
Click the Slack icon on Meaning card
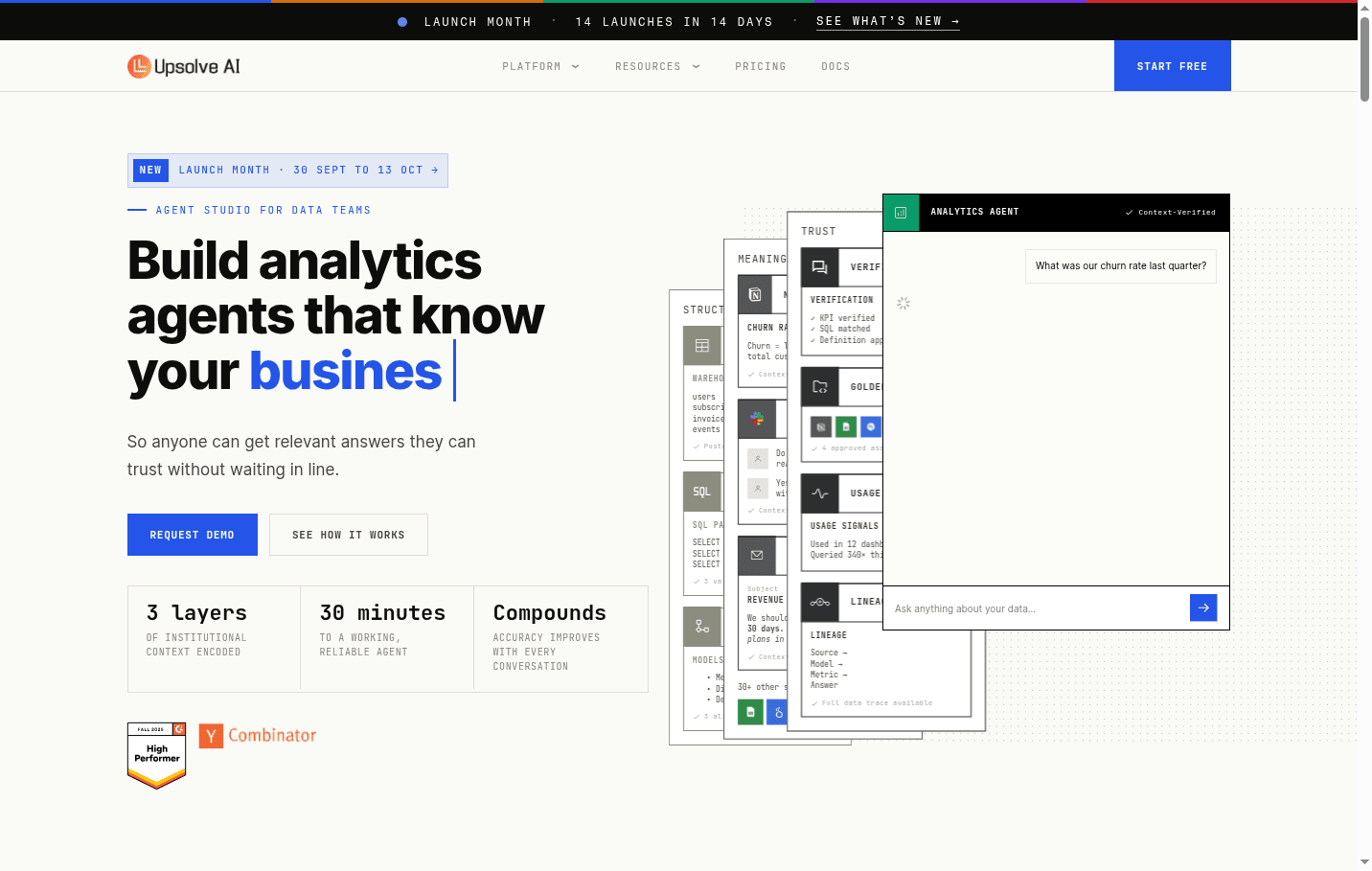coord(757,419)
